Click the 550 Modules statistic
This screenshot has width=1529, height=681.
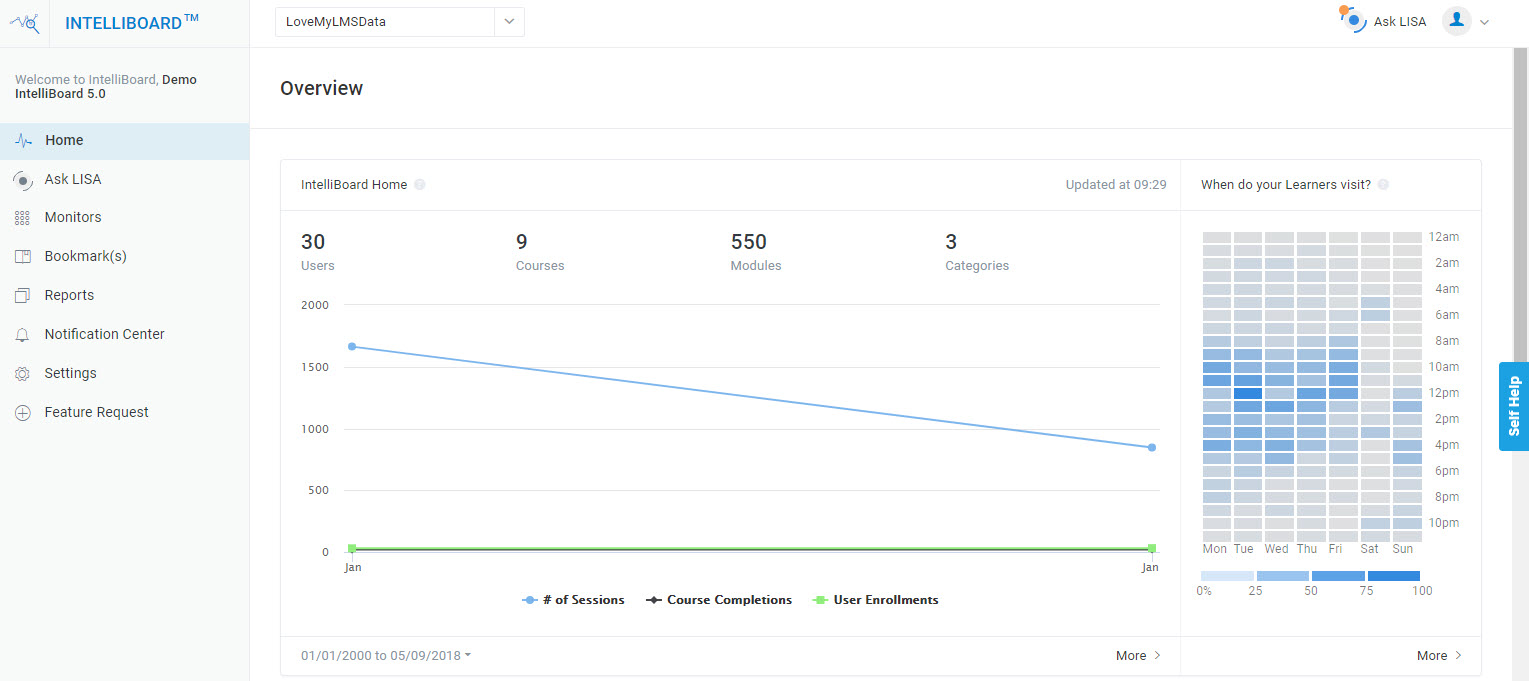(756, 252)
